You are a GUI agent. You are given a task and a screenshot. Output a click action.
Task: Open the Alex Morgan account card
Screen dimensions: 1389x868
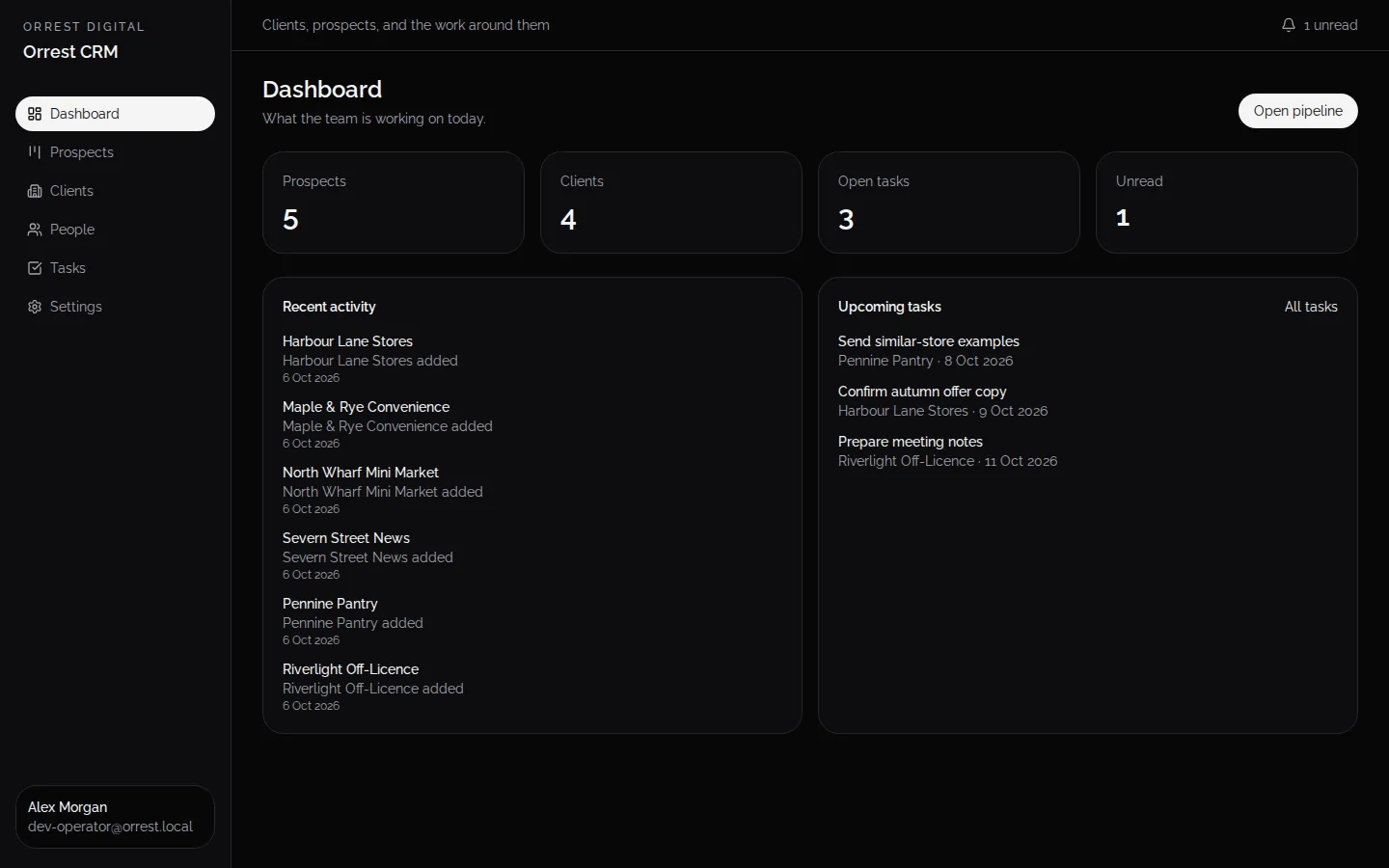115,817
